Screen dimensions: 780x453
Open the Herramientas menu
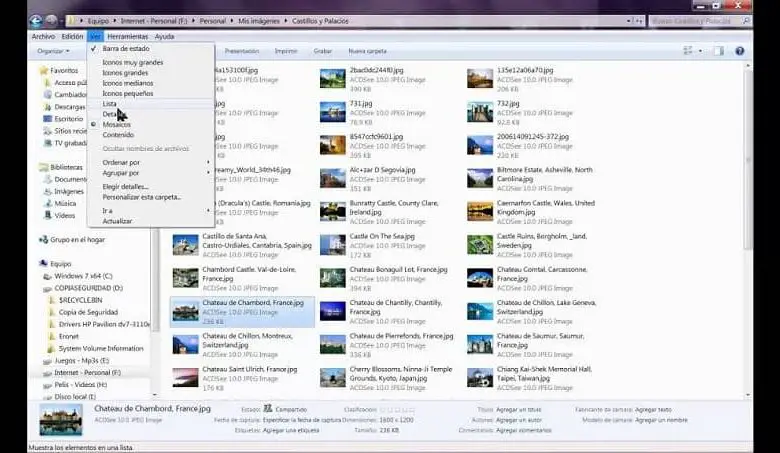(128, 36)
